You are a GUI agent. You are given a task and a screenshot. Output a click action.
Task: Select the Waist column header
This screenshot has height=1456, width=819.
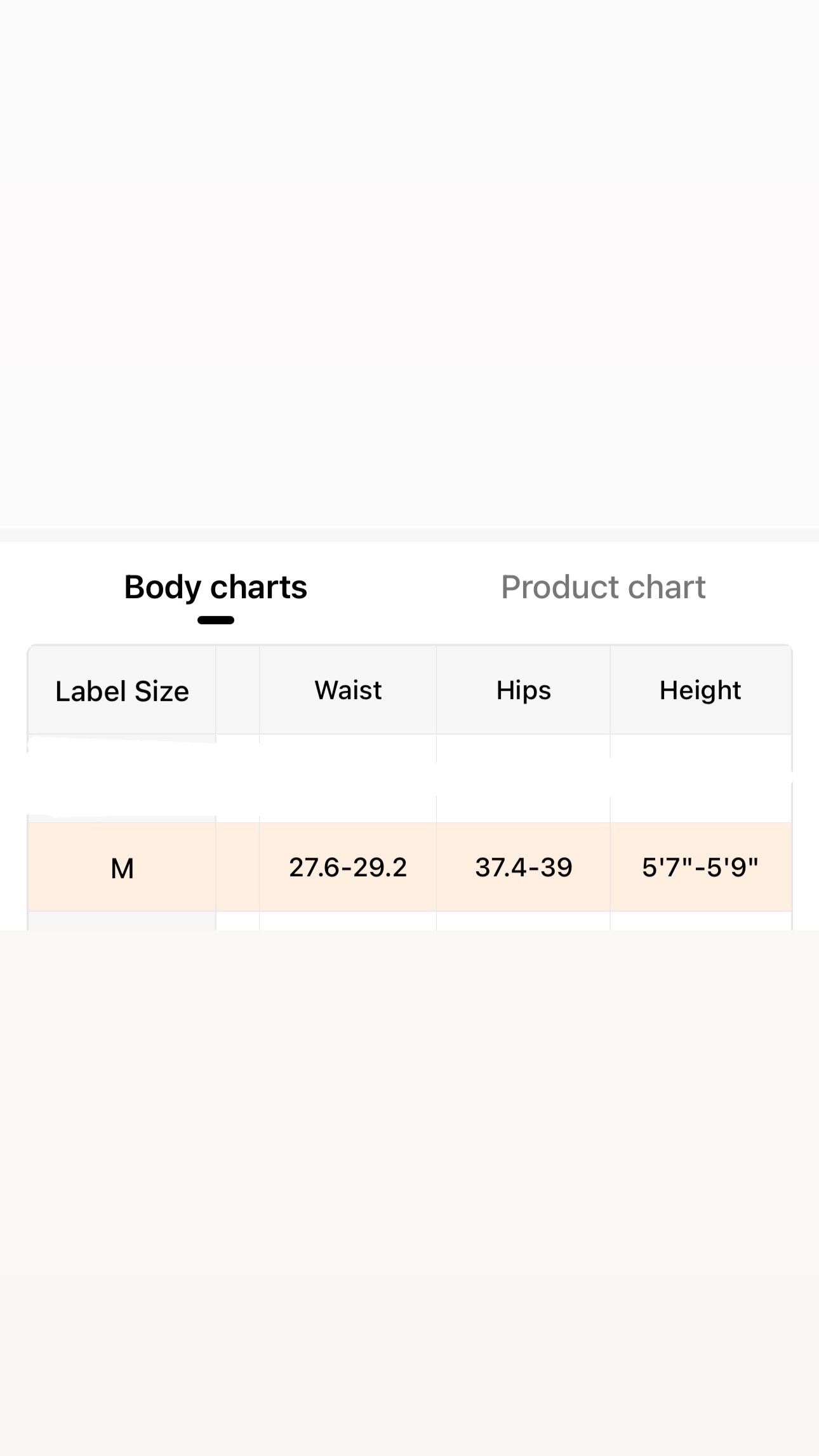click(348, 690)
